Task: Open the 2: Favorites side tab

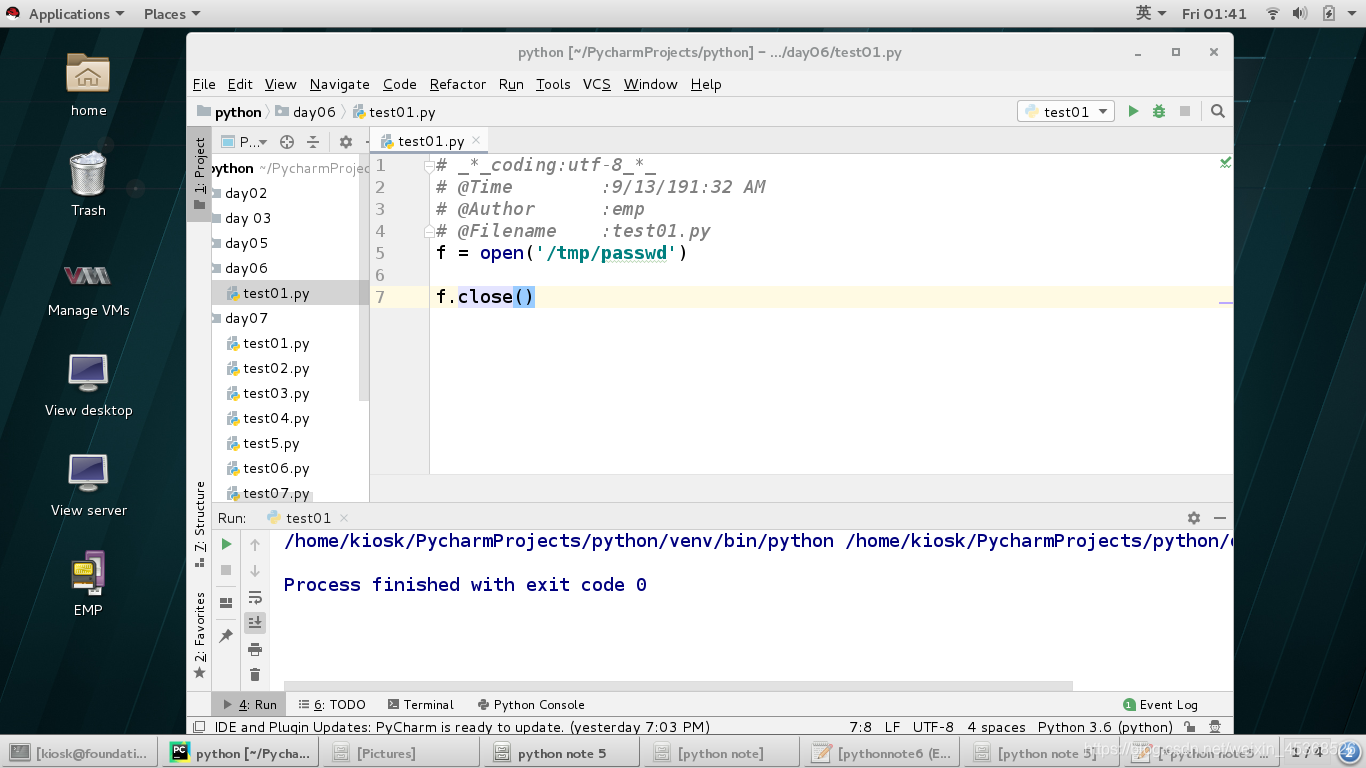Action: tap(199, 634)
